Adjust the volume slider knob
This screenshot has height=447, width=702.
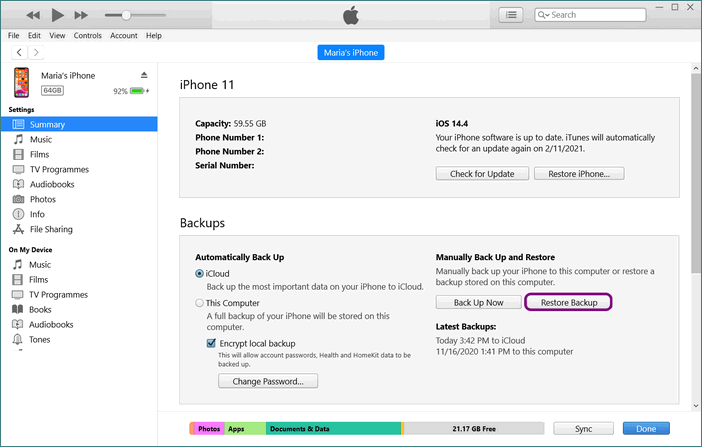(126, 15)
